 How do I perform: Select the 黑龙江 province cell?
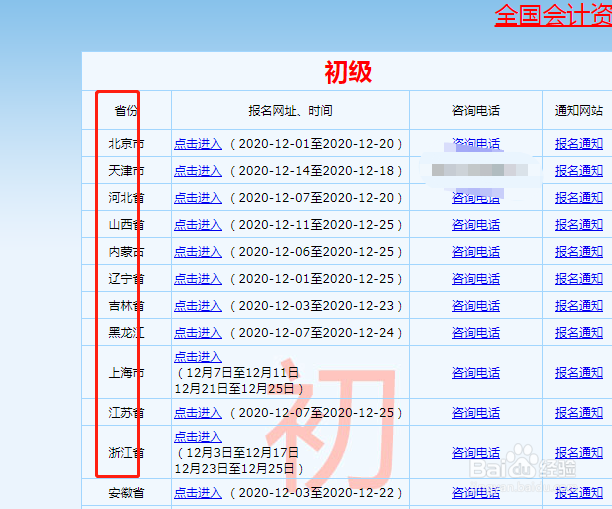(x=126, y=333)
